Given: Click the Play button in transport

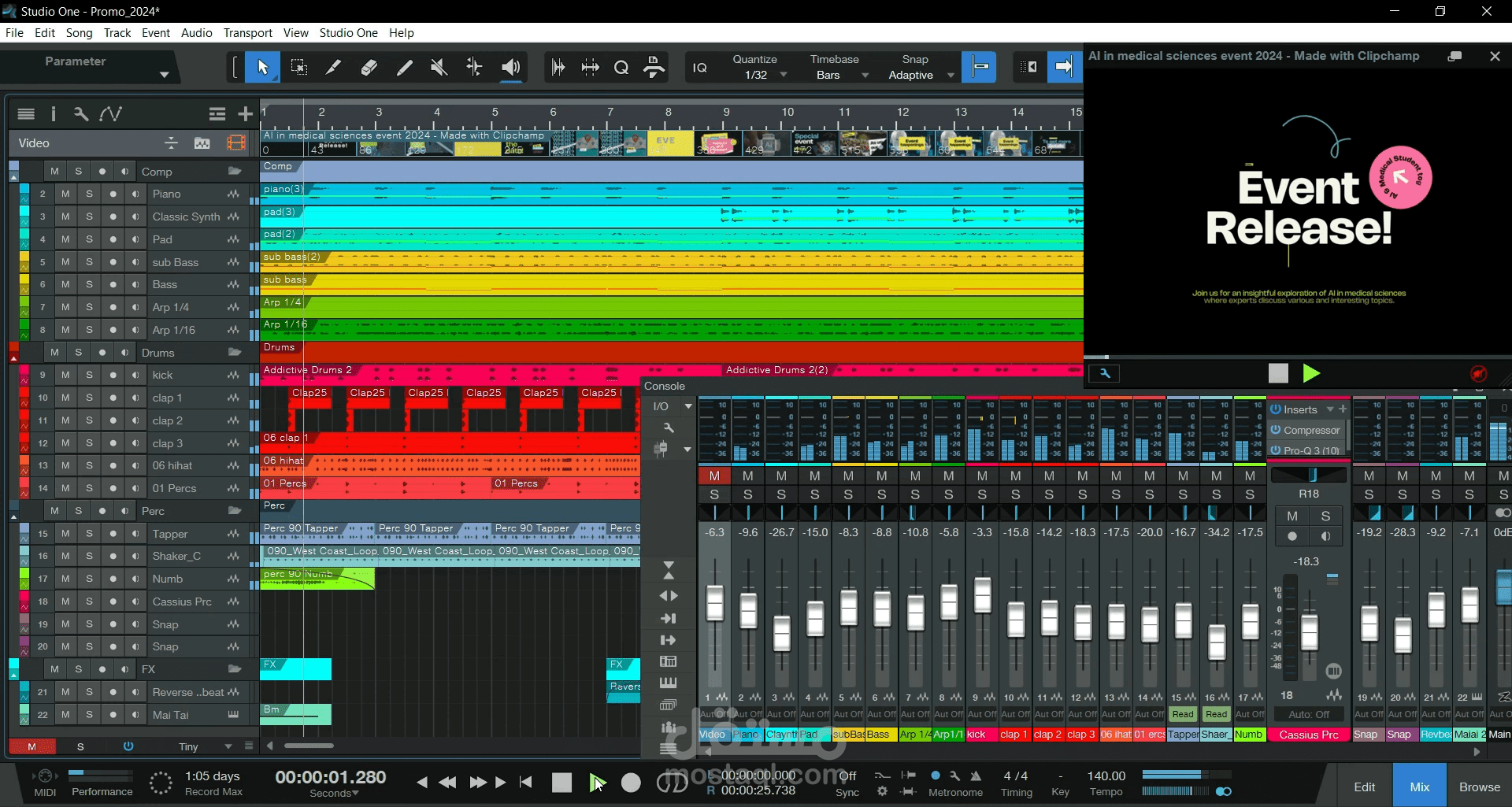Looking at the screenshot, I should (x=596, y=782).
